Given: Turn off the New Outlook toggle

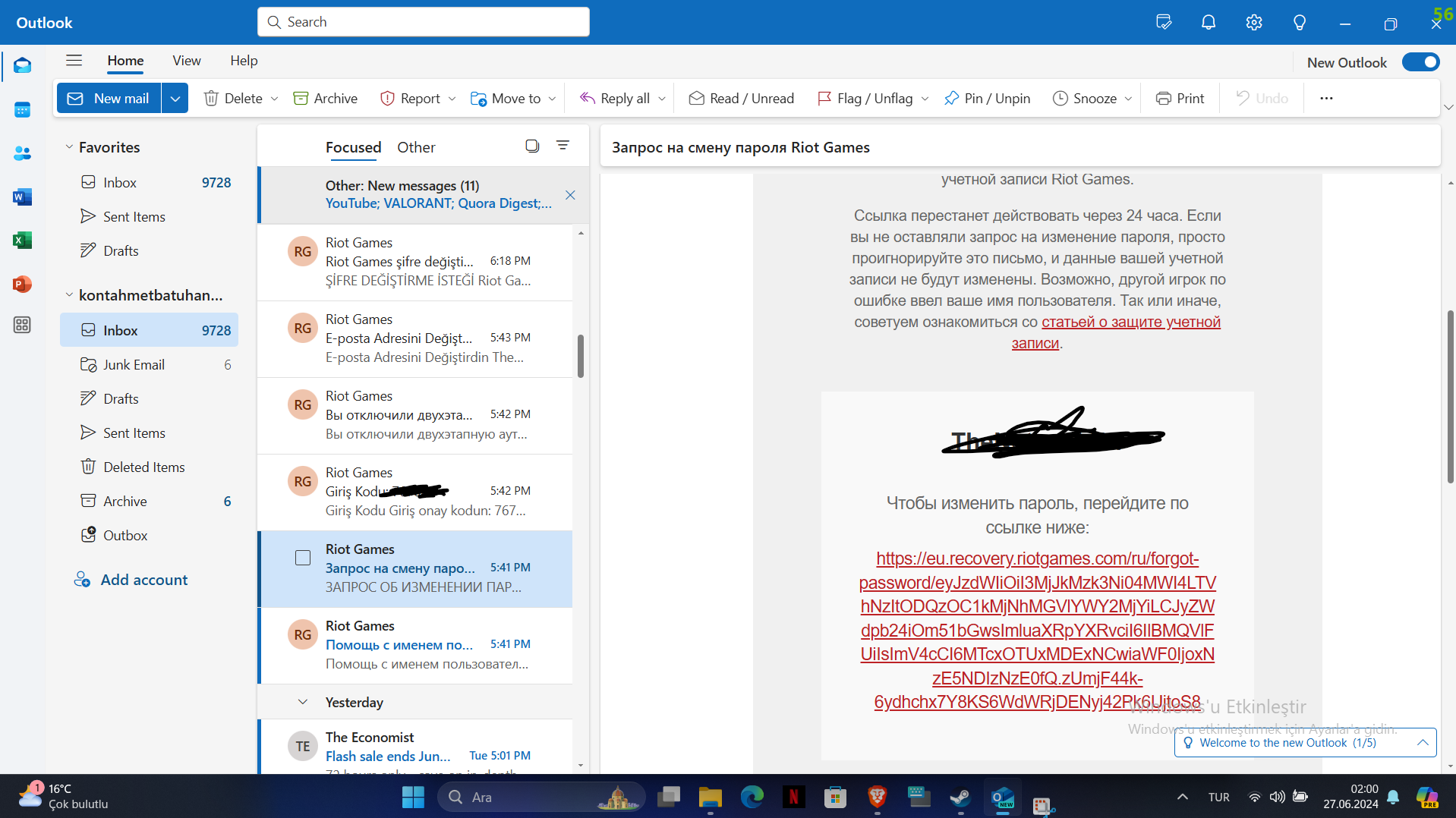Looking at the screenshot, I should [1420, 62].
